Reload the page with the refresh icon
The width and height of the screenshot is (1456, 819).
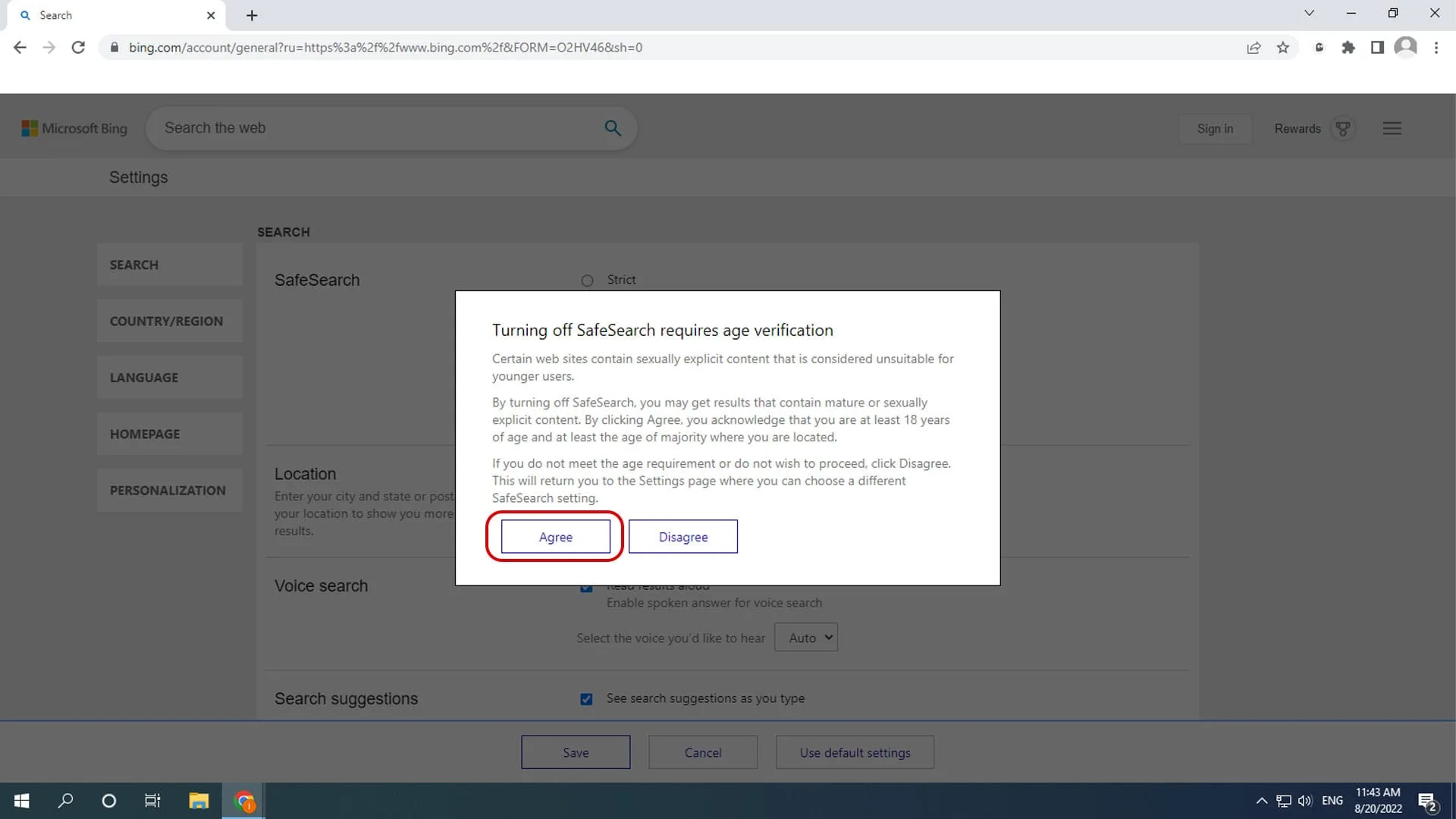pos(78,47)
